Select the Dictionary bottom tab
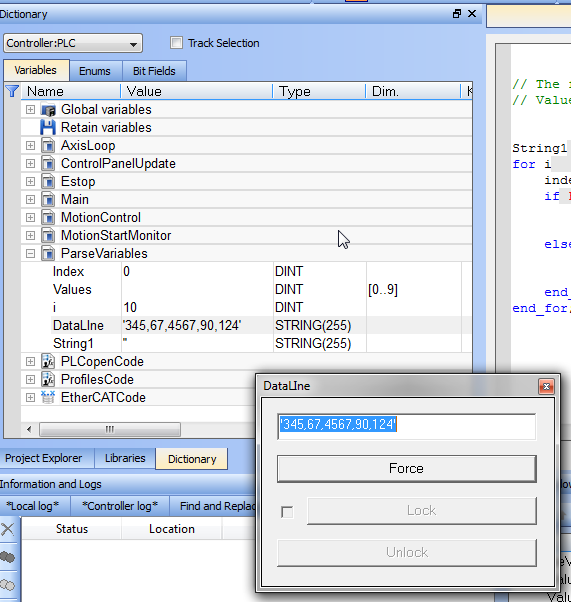 click(192, 459)
